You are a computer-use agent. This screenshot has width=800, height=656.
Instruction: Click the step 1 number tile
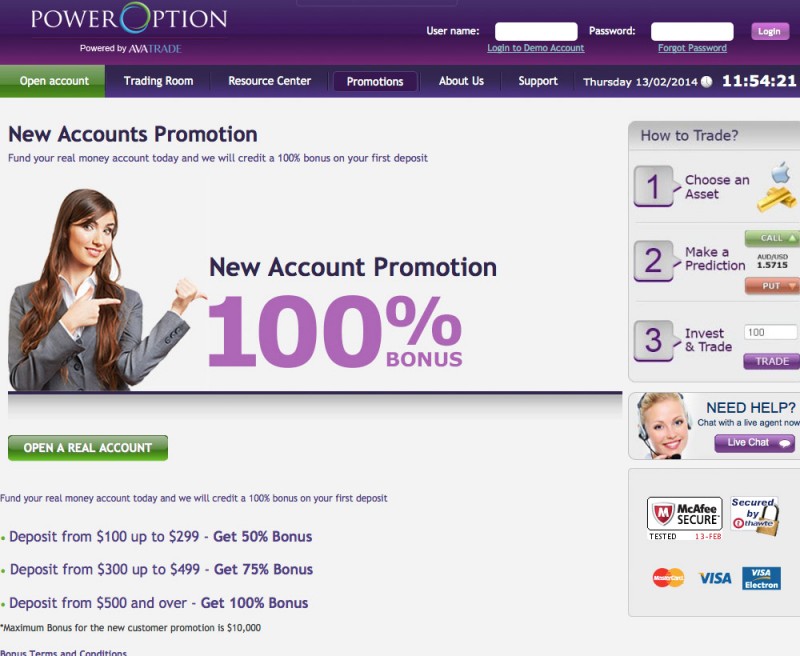point(654,186)
